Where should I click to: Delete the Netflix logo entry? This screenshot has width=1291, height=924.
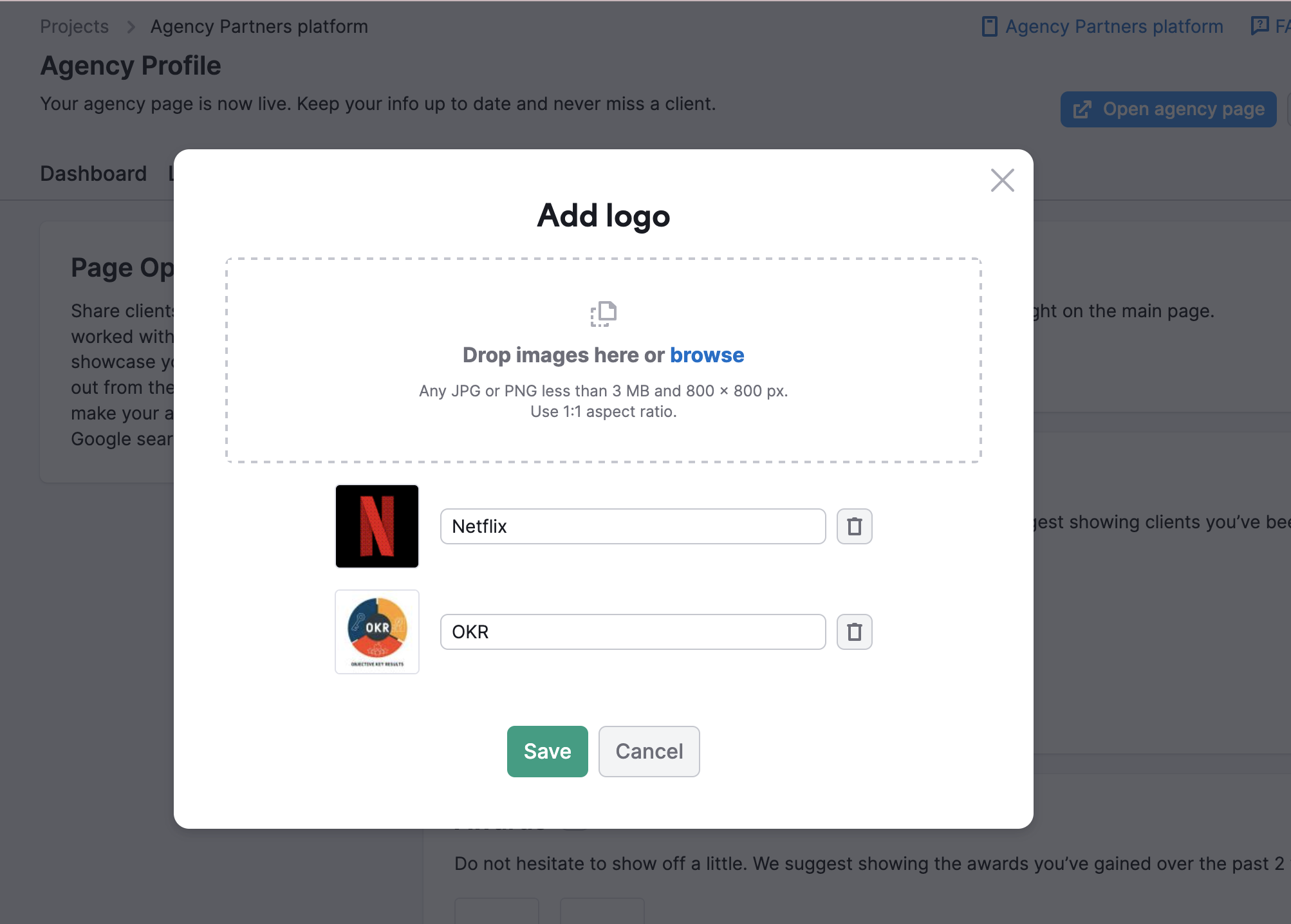[854, 526]
